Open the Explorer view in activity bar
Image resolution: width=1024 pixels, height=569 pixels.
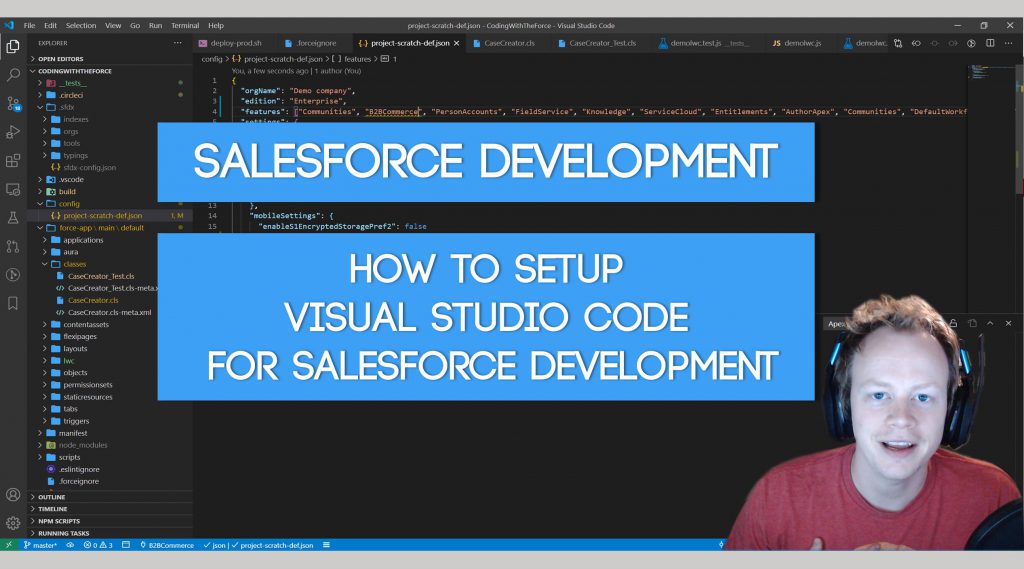pyautogui.click(x=12, y=46)
